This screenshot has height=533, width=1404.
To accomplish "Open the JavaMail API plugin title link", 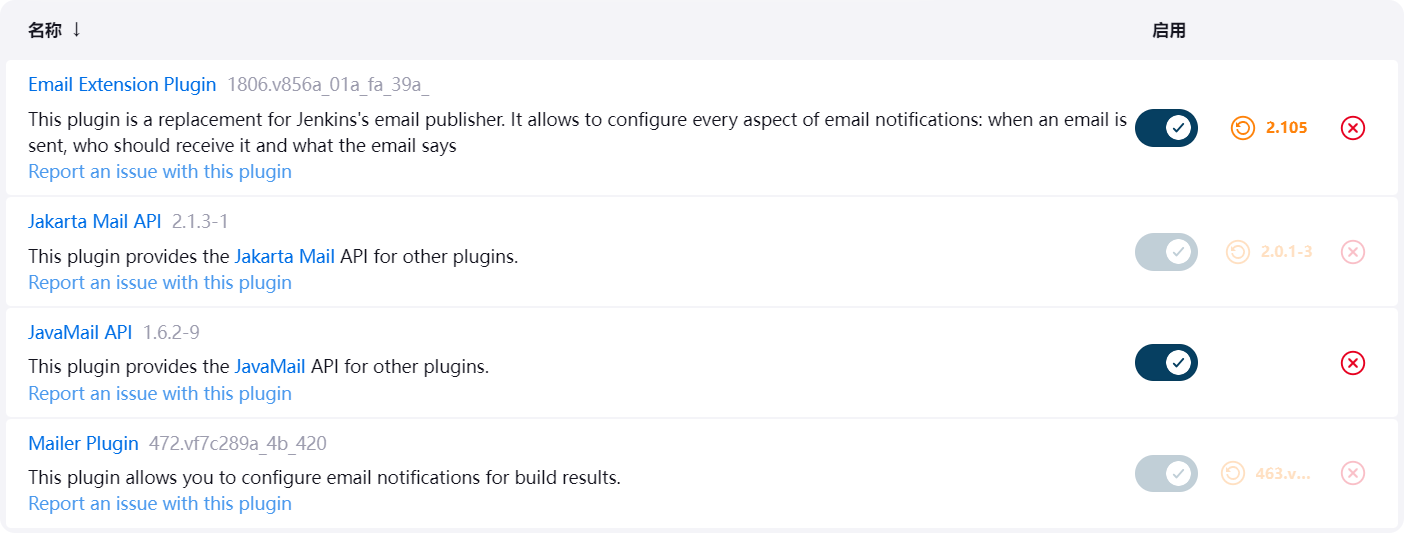I will [80, 332].
